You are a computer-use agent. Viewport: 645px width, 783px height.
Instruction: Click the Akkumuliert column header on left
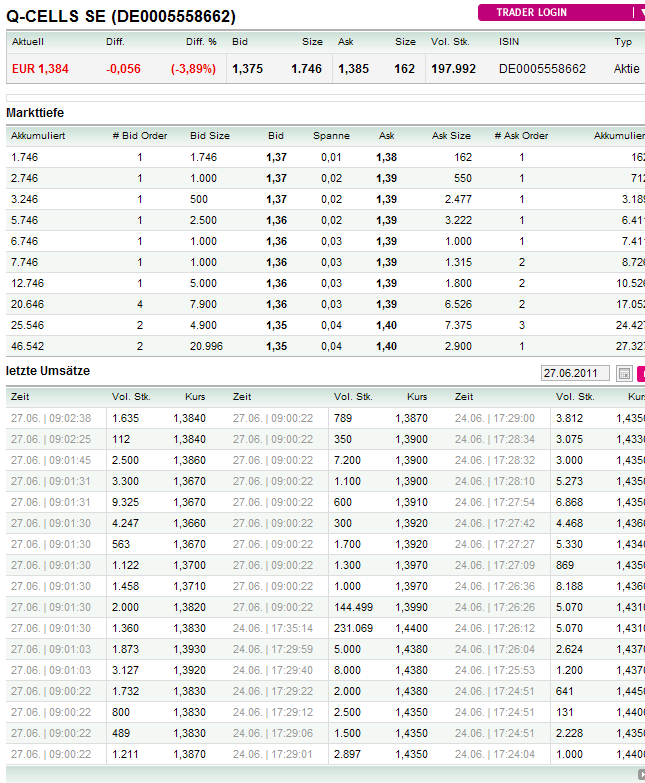(38, 136)
